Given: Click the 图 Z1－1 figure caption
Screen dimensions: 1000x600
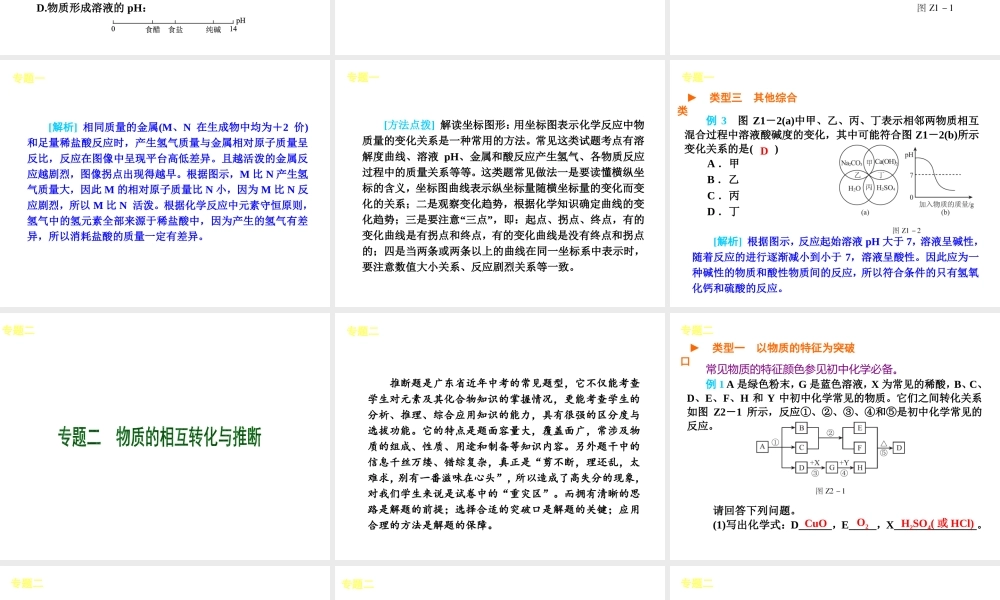Looking at the screenshot, I should (935, 8).
